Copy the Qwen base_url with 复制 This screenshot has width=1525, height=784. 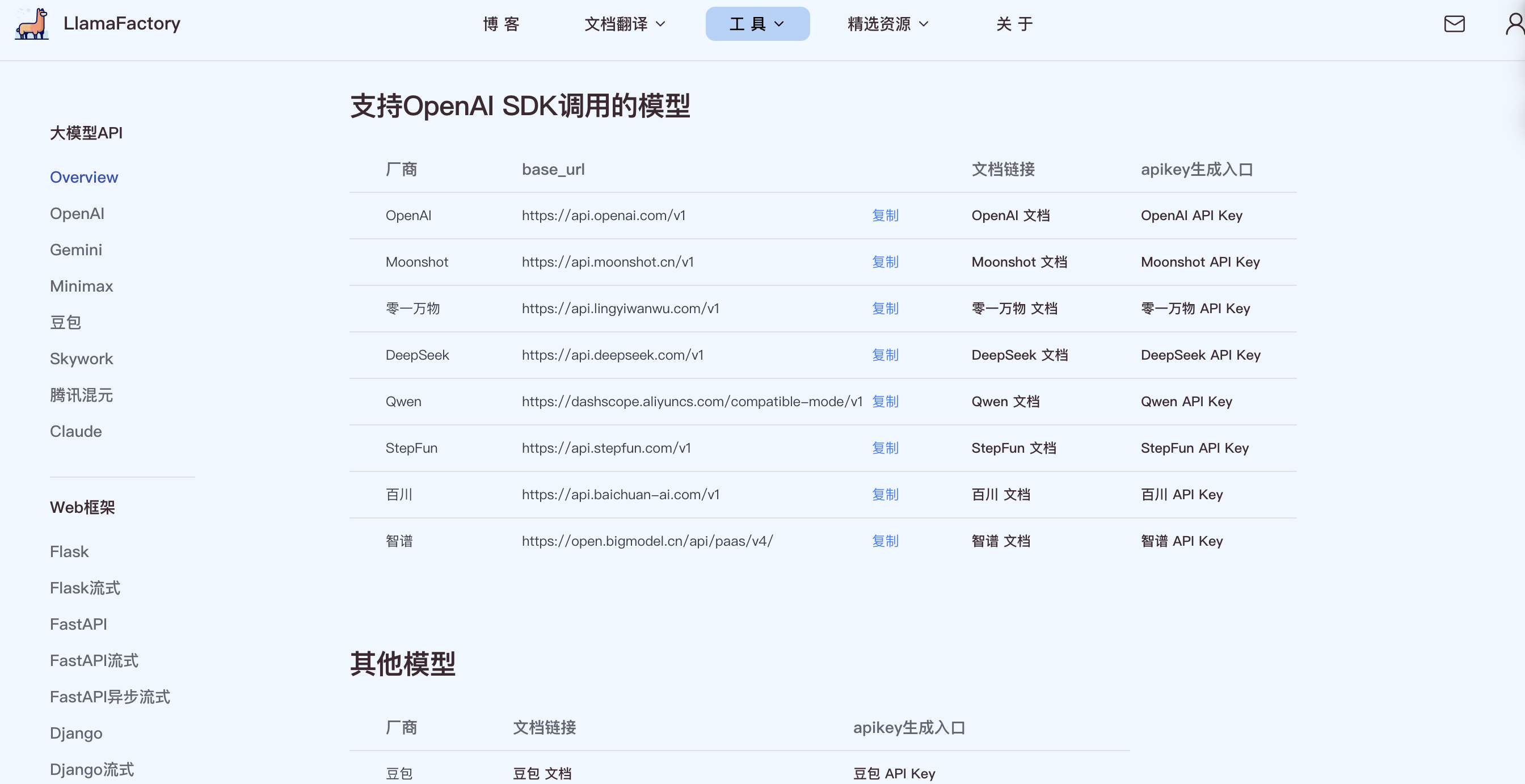(x=884, y=402)
